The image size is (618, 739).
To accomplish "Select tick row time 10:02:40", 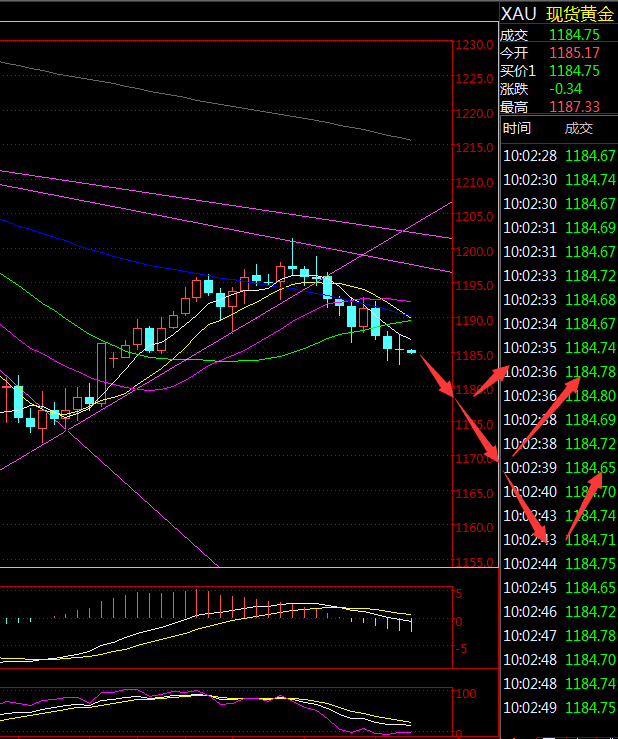I will [530, 492].
